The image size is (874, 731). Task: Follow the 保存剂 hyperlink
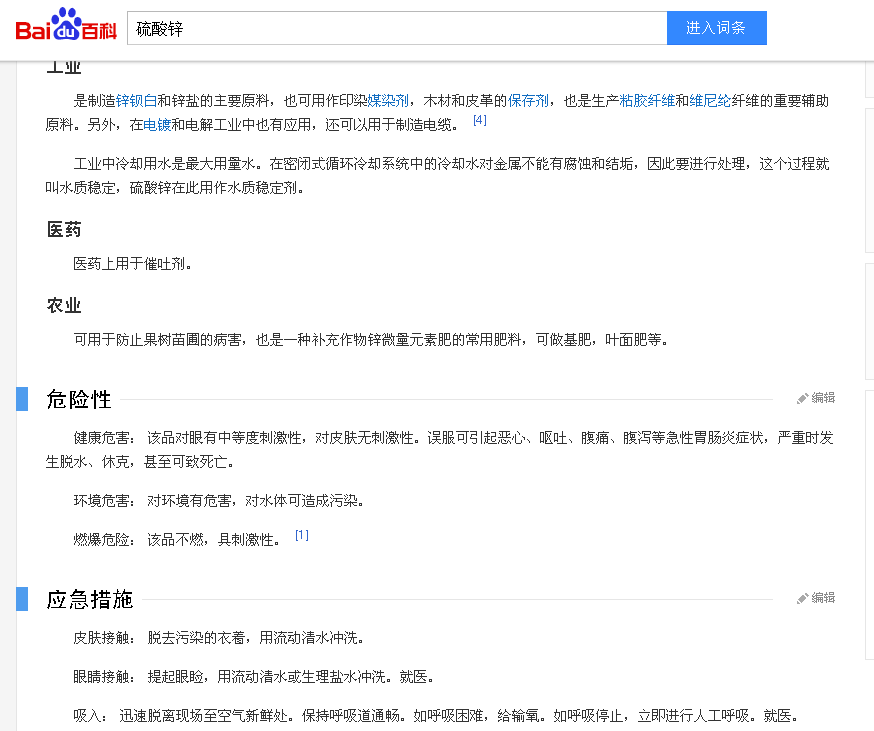pyautogui.click(x=528, y=101)
